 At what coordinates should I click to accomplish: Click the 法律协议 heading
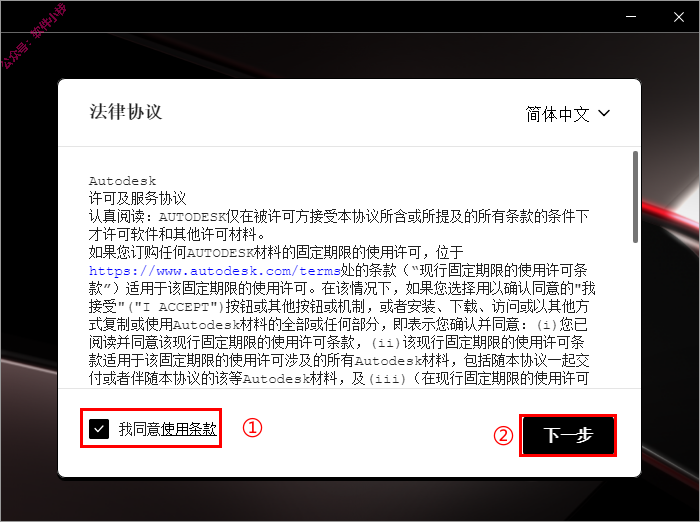(125, 112)
